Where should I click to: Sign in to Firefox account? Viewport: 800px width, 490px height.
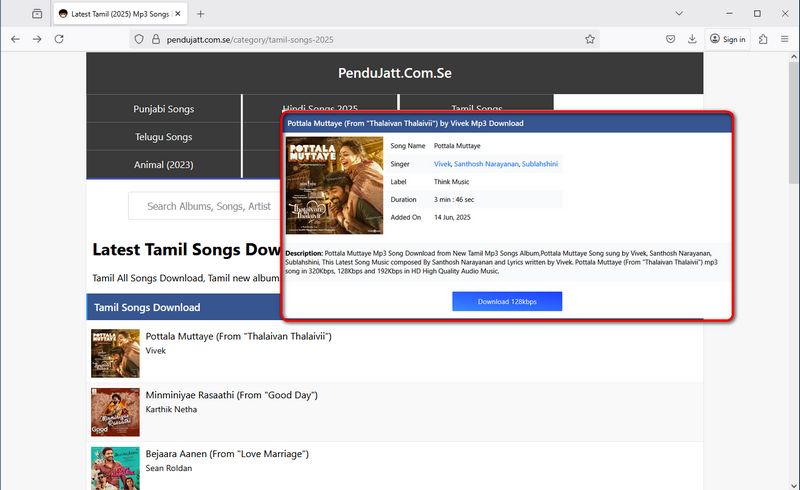point(728,39)
